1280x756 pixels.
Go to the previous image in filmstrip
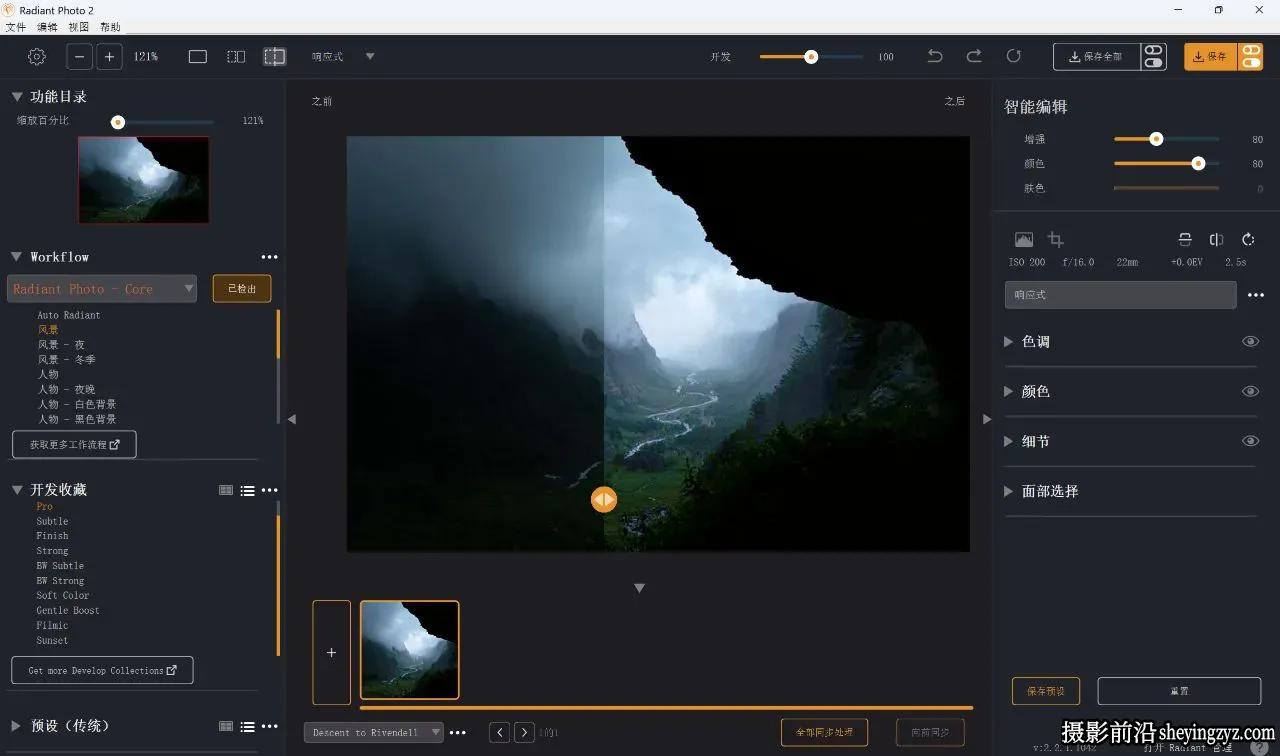tap(500, 733)
